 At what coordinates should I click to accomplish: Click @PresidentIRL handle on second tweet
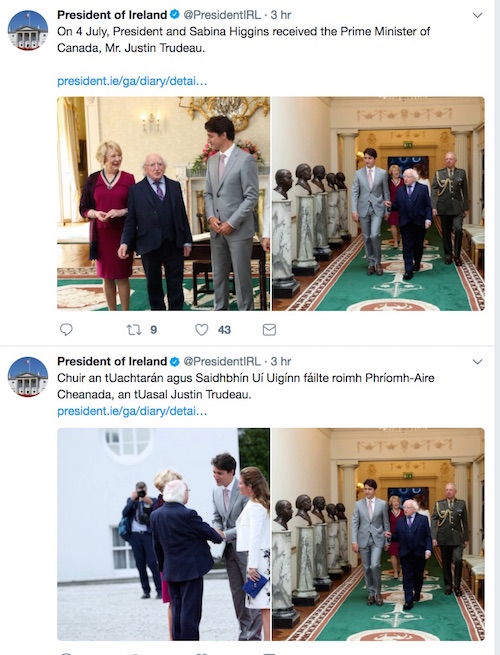click(222, 361)
